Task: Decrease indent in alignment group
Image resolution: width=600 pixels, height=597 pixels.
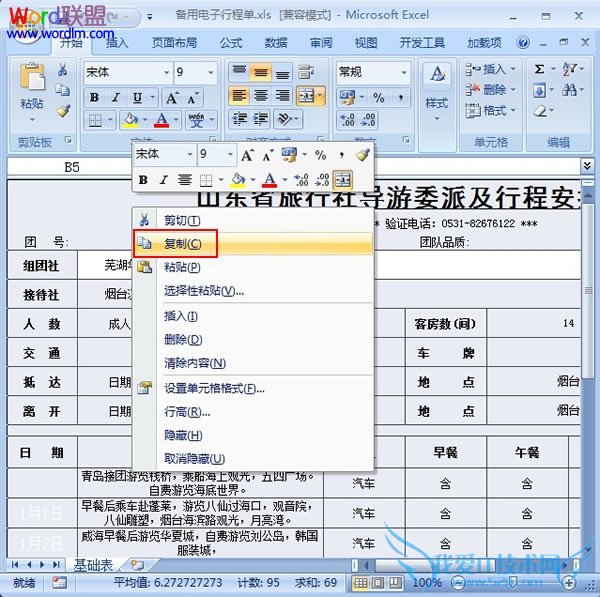Action: coord(240,119)
